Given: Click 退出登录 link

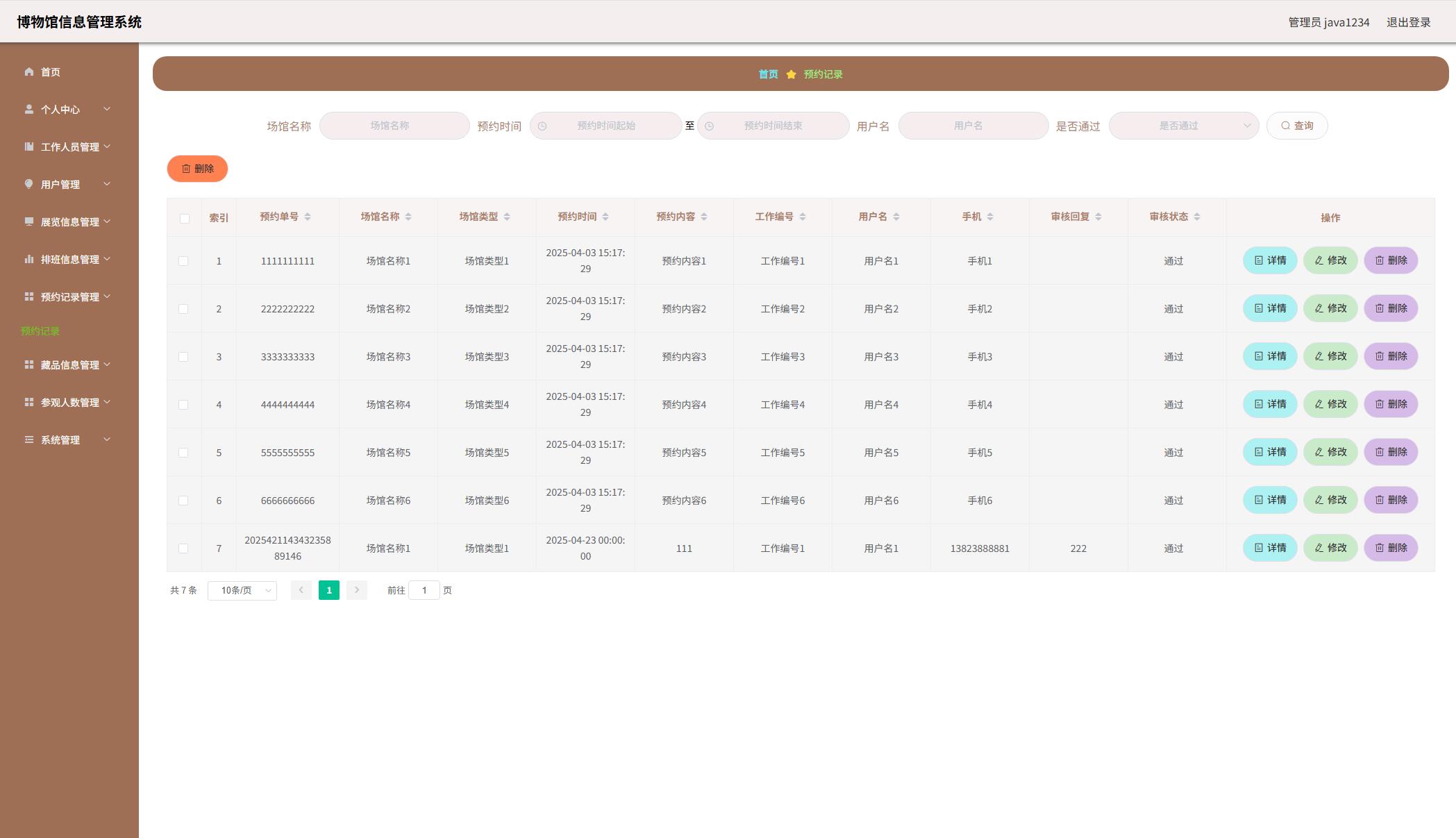Looking at the screenshot, I should 1408,22.
